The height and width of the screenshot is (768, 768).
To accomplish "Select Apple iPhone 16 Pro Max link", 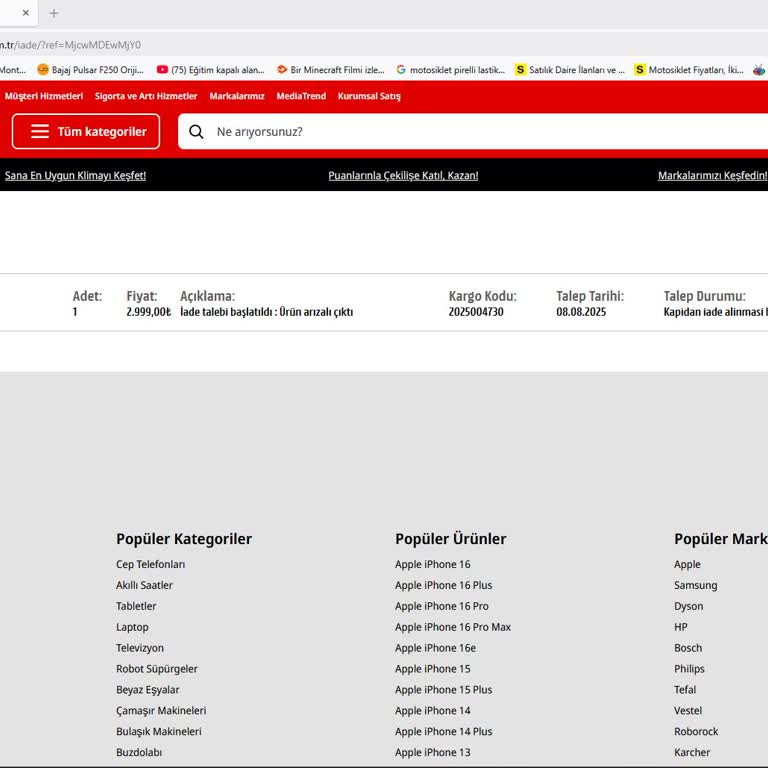I will pos(452,627).
